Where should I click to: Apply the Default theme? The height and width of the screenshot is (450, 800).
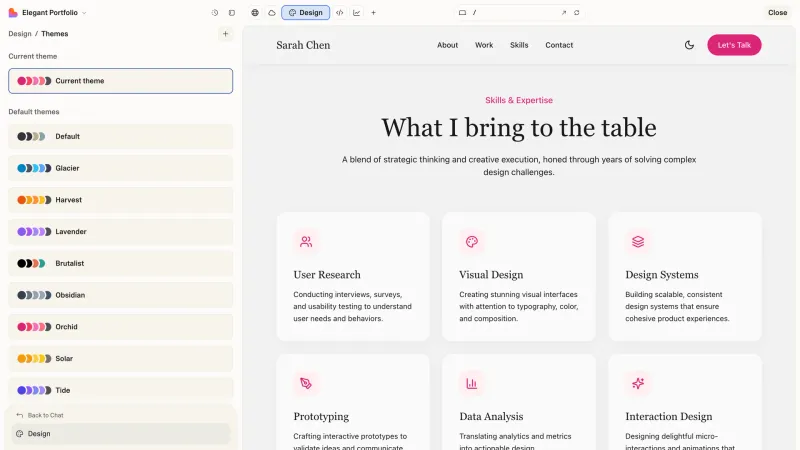(120, 136)
